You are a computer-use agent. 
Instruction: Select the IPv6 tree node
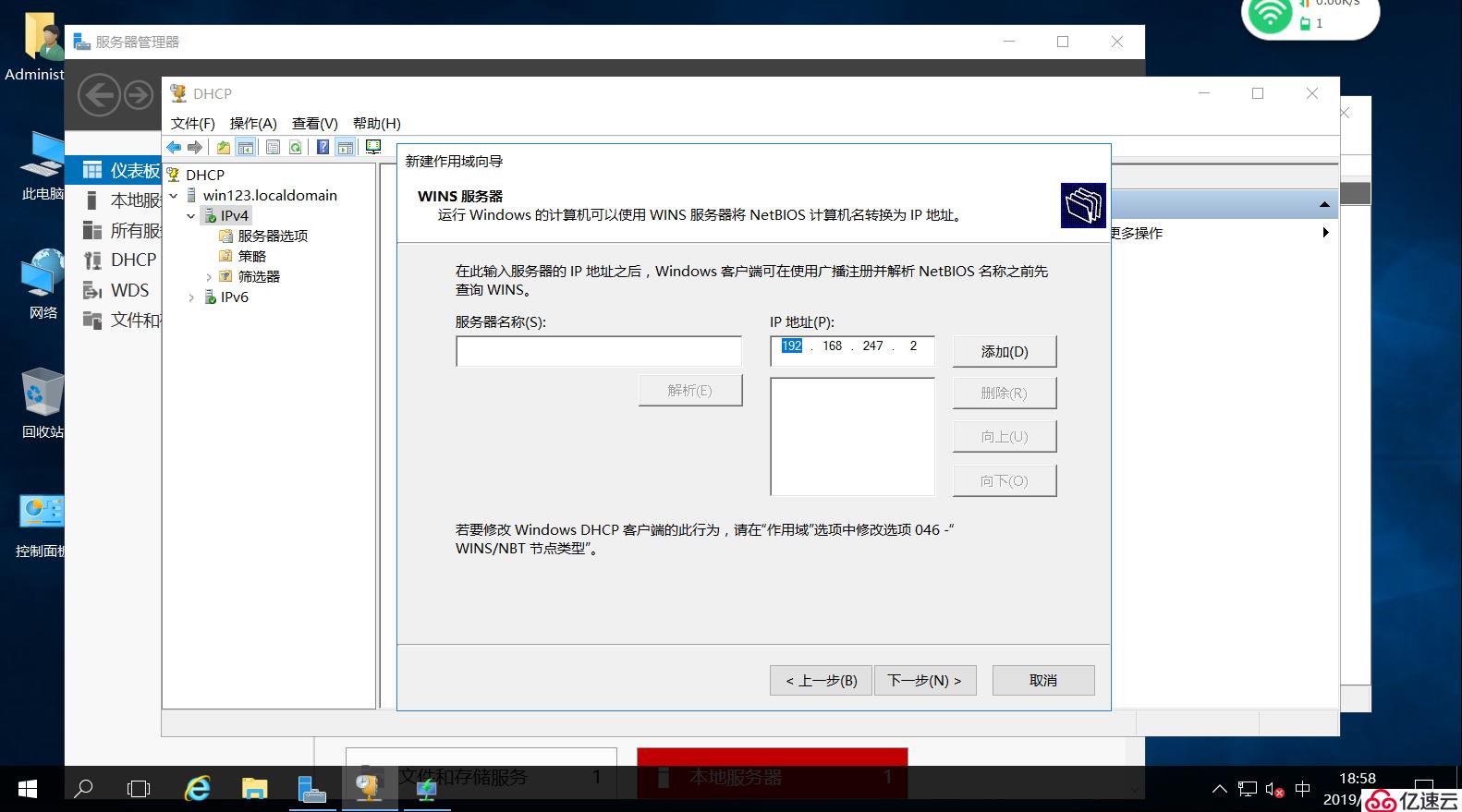[234, 297]
